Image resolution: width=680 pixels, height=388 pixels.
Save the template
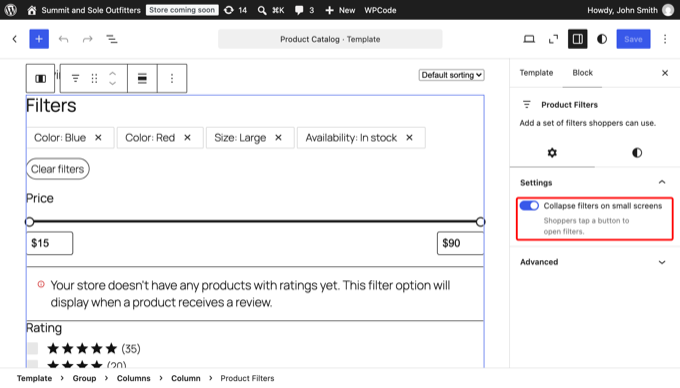pyautogui.click(x=633, y=39)
